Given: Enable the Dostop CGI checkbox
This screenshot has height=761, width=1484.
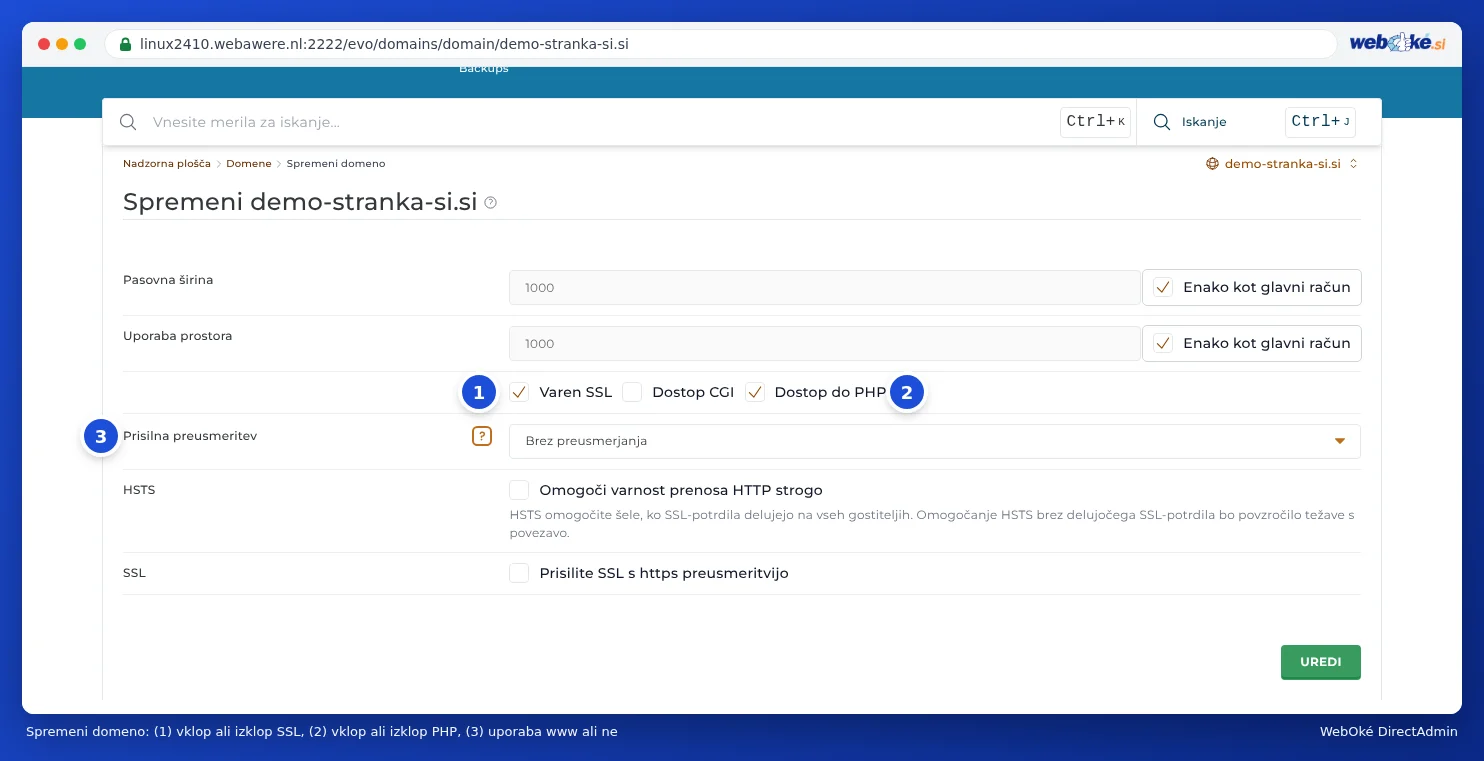Looking at the screenshot, I should [x=632, y=392].
